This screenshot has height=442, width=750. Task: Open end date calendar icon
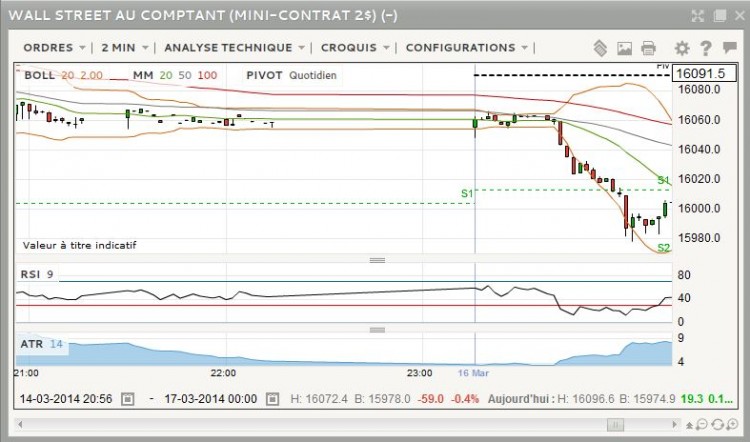(x=272, y=398)
